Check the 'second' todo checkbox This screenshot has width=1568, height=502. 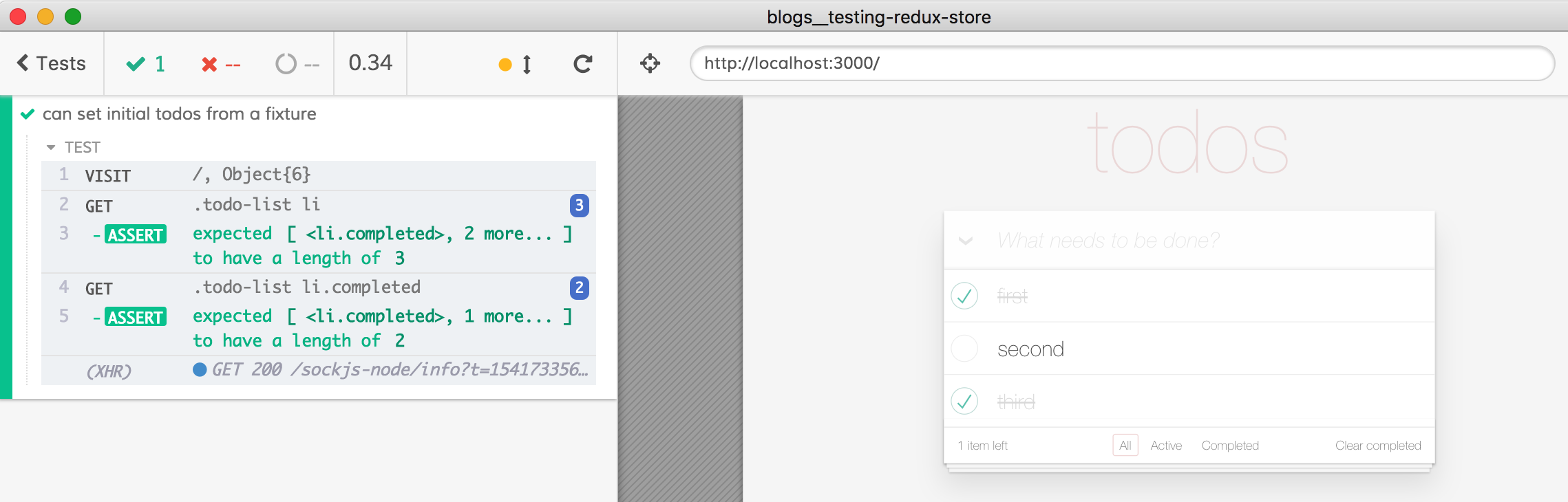click(964, 349)
